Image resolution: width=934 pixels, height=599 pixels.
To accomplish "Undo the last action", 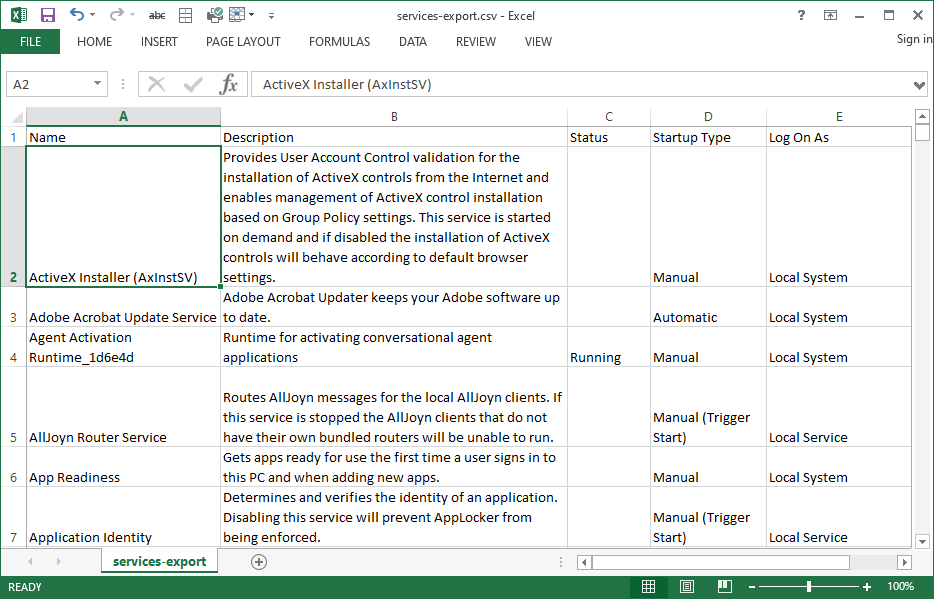I will (x=77, y=15).
